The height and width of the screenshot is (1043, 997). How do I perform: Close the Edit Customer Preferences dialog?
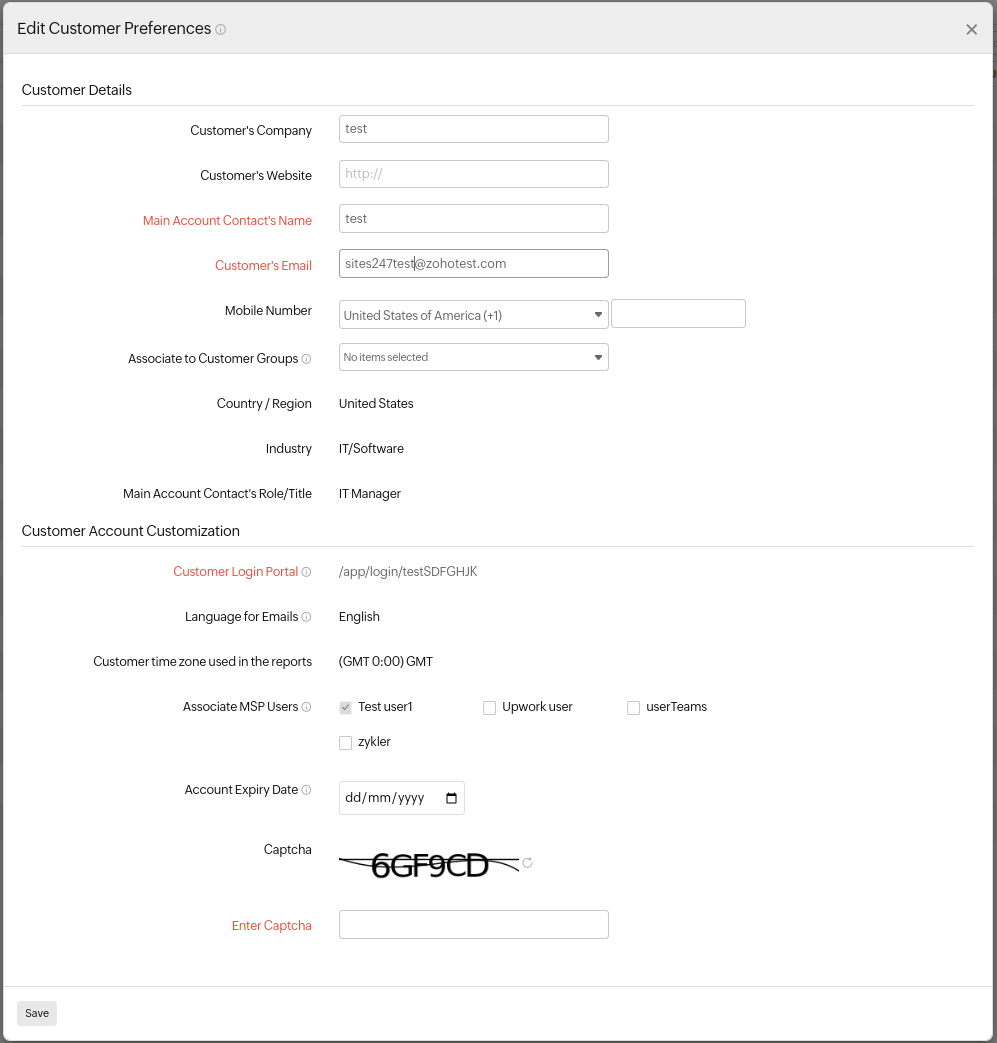pyautogui.click(x=971, y=29)
